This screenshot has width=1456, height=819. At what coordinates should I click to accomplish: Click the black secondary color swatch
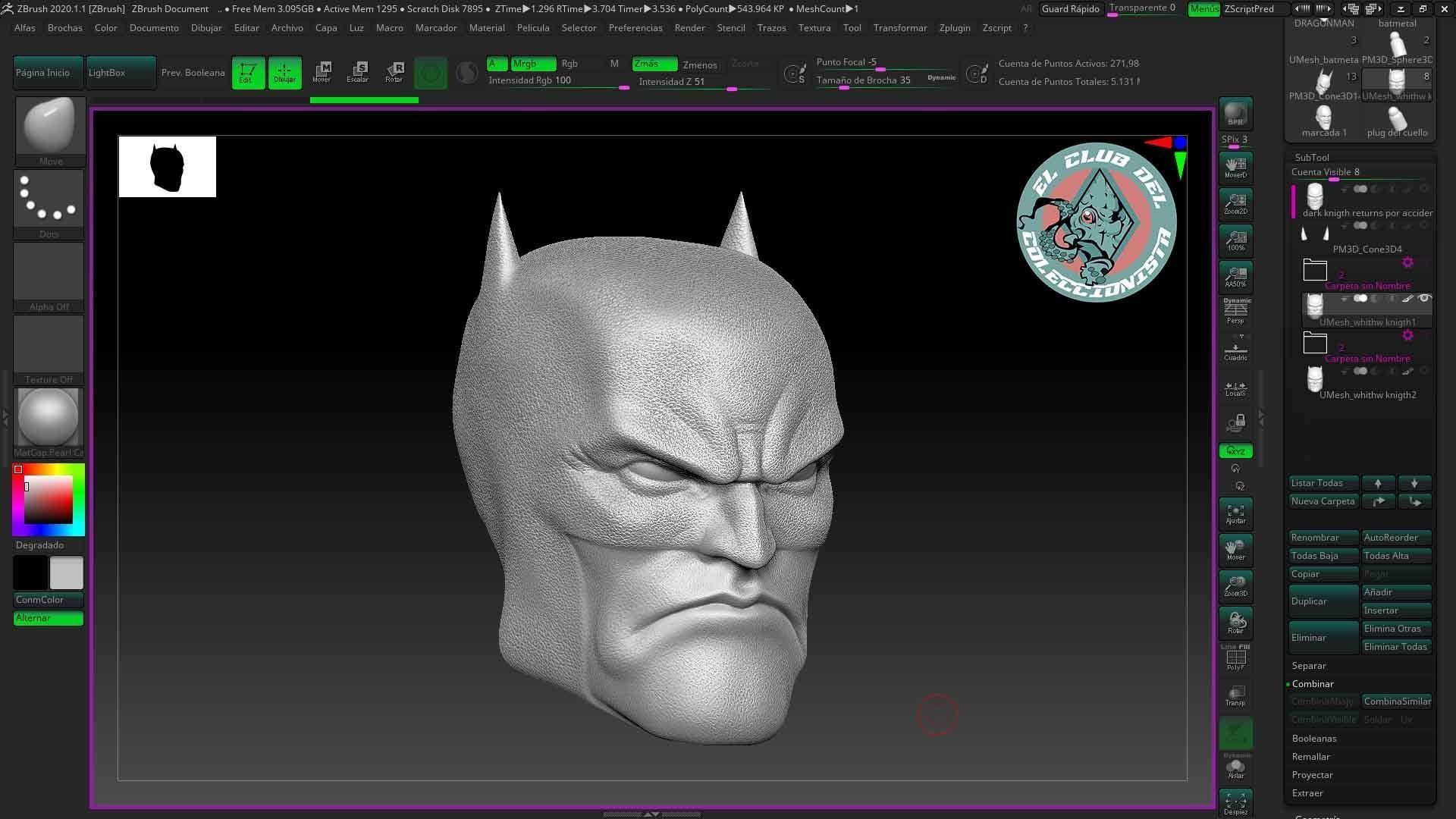pyautogui.click(x=30, y=573)
